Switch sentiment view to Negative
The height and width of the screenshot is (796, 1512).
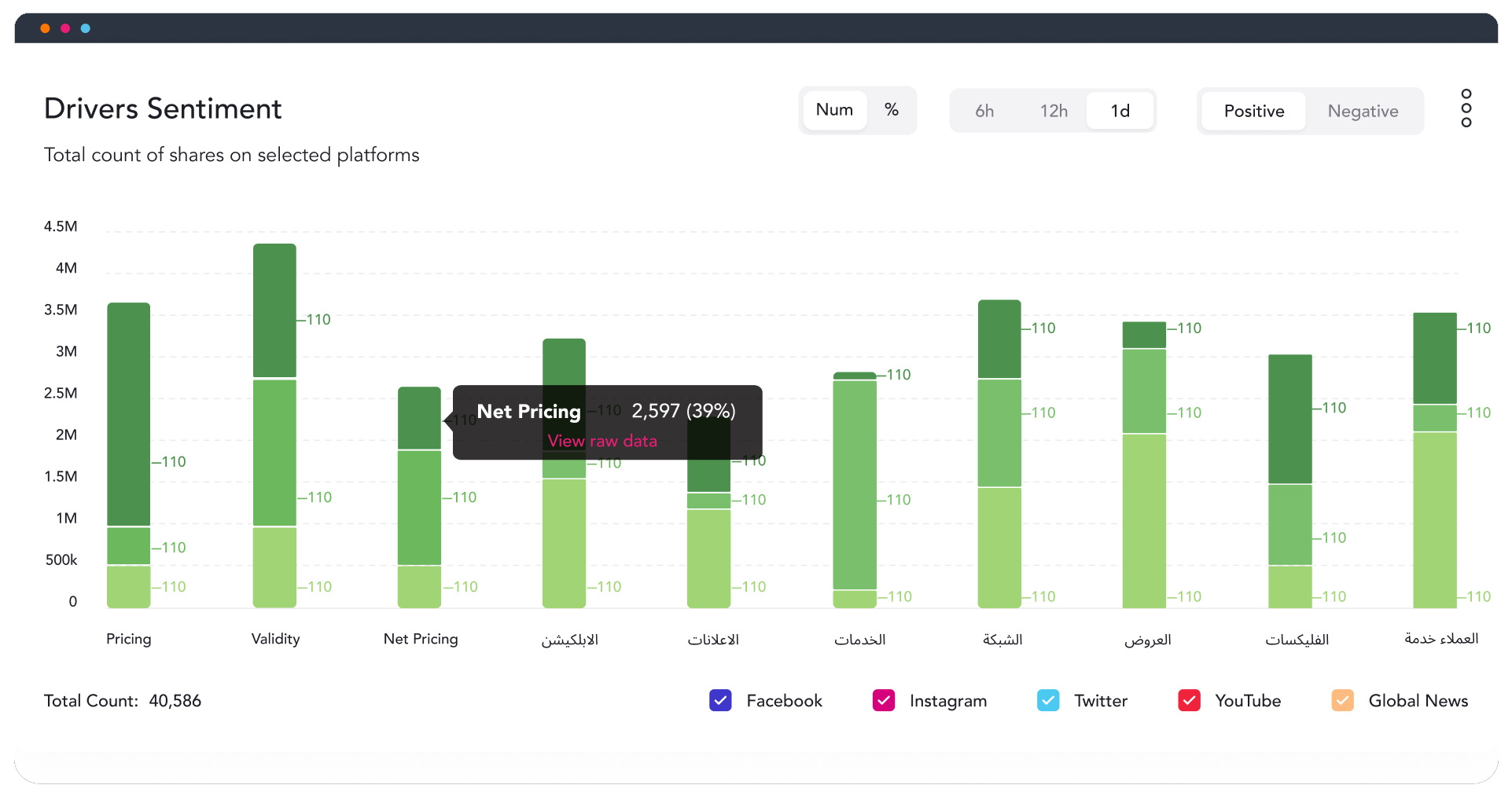[x=1363, y=111]
